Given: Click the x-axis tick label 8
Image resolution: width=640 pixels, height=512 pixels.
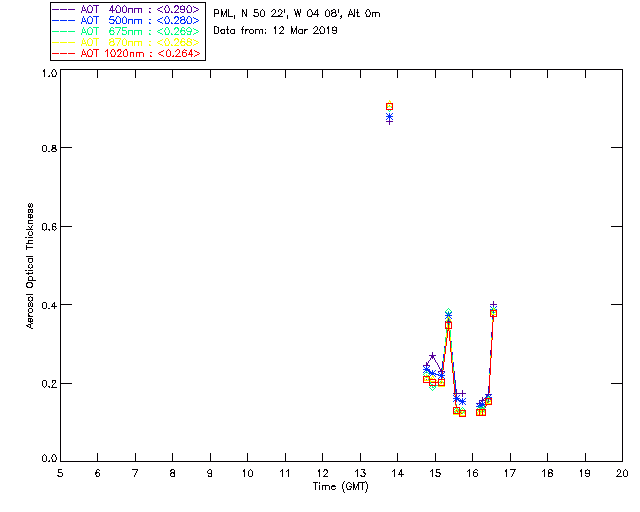Looking at the screenshot, I should tap(173, 473).
